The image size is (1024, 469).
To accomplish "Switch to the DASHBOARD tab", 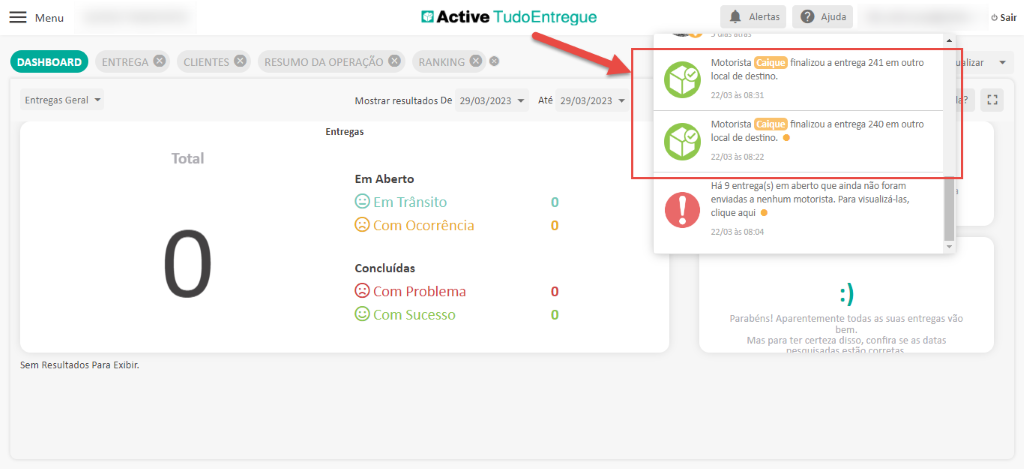I will (x=49, y=62).
